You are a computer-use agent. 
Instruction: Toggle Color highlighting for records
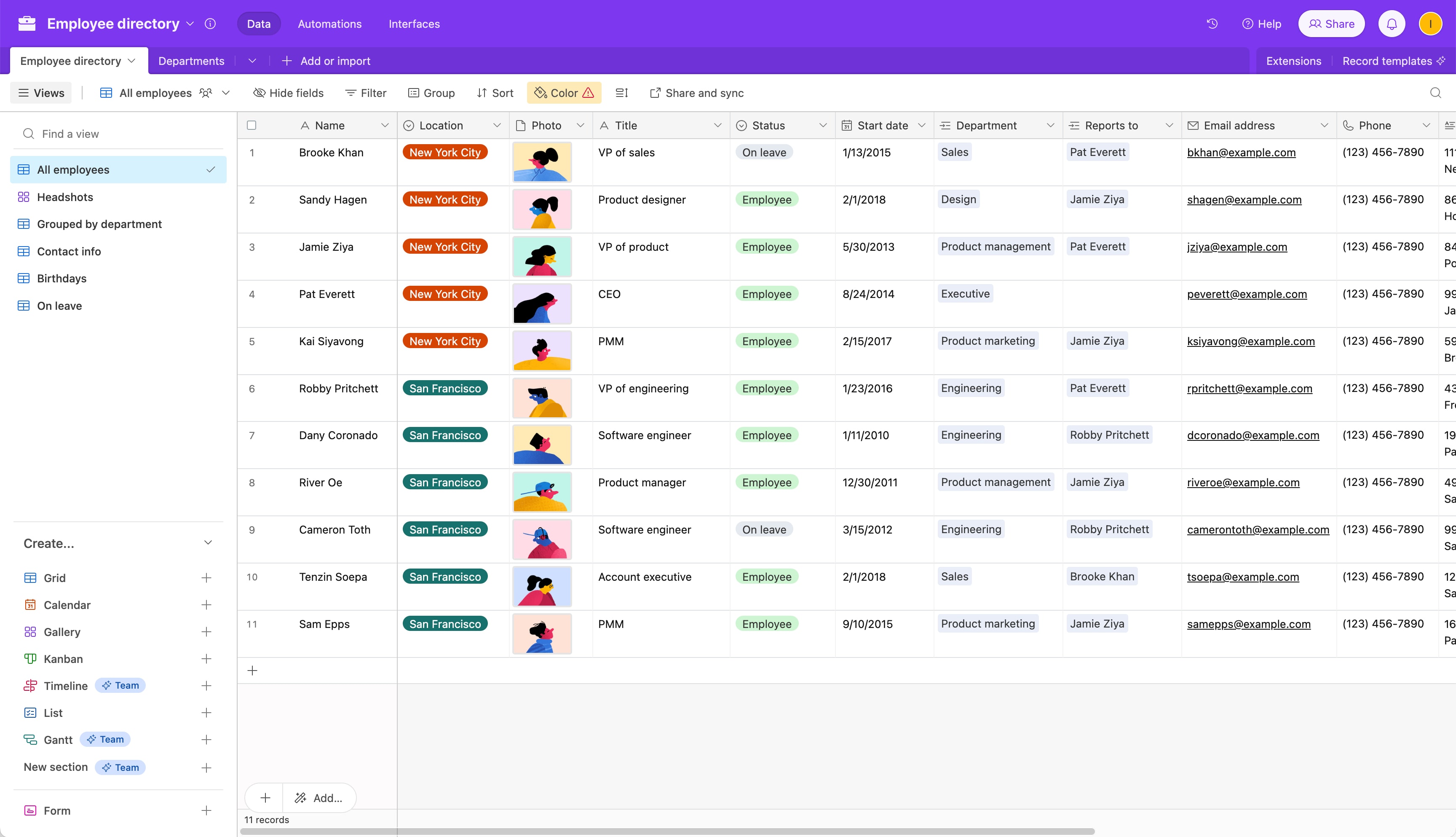pos(563,93)
